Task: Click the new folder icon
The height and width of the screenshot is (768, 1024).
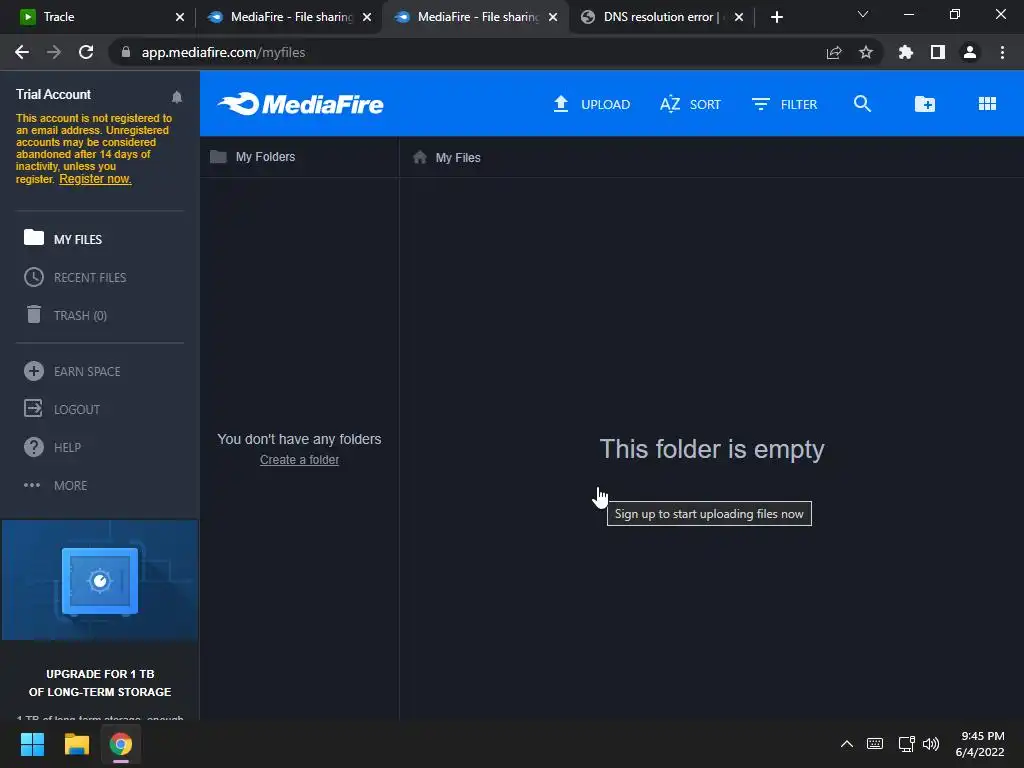Action: tap(924, 104)
